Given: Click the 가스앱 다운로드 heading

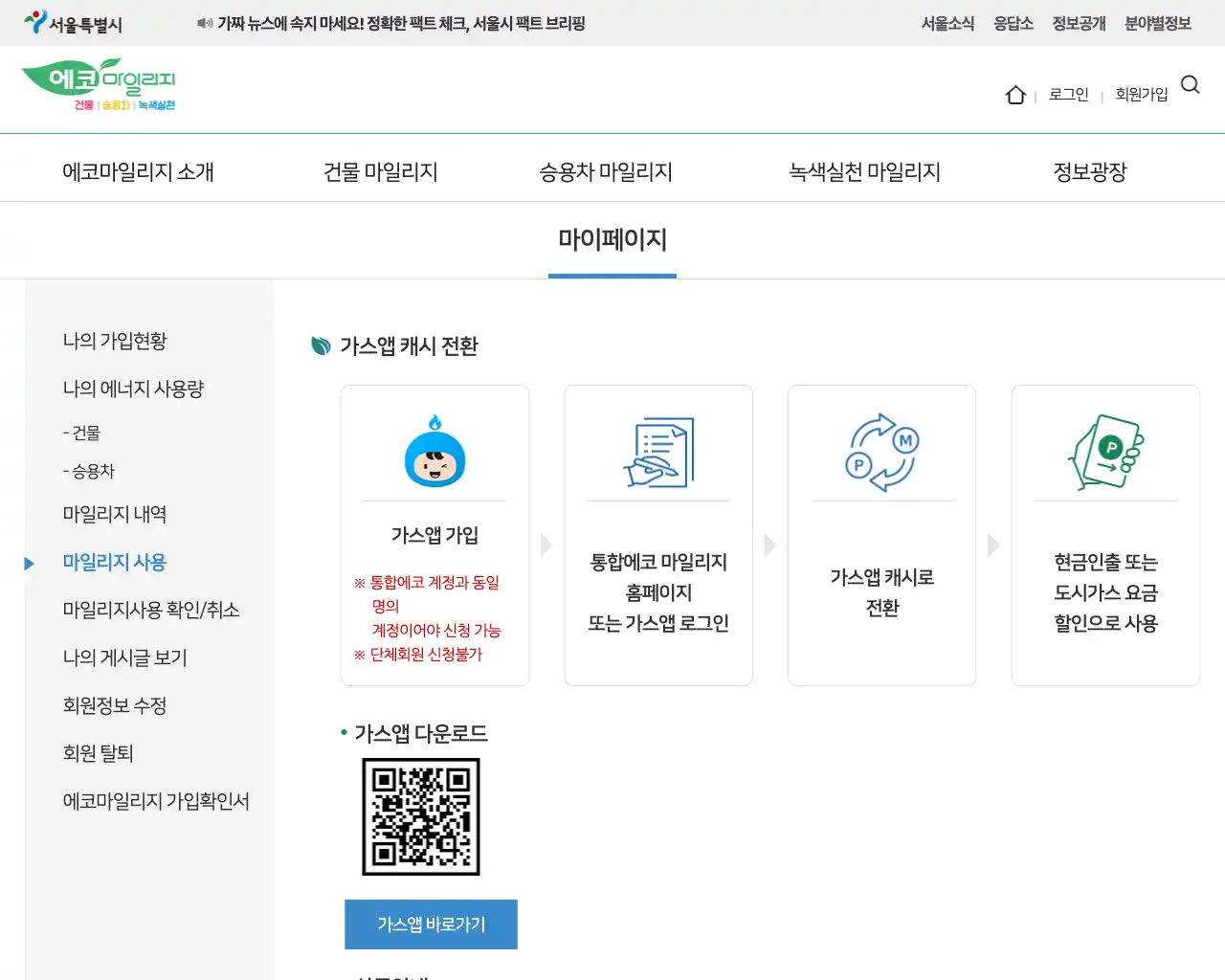Looking at the screenshot, I should point(421,733).
